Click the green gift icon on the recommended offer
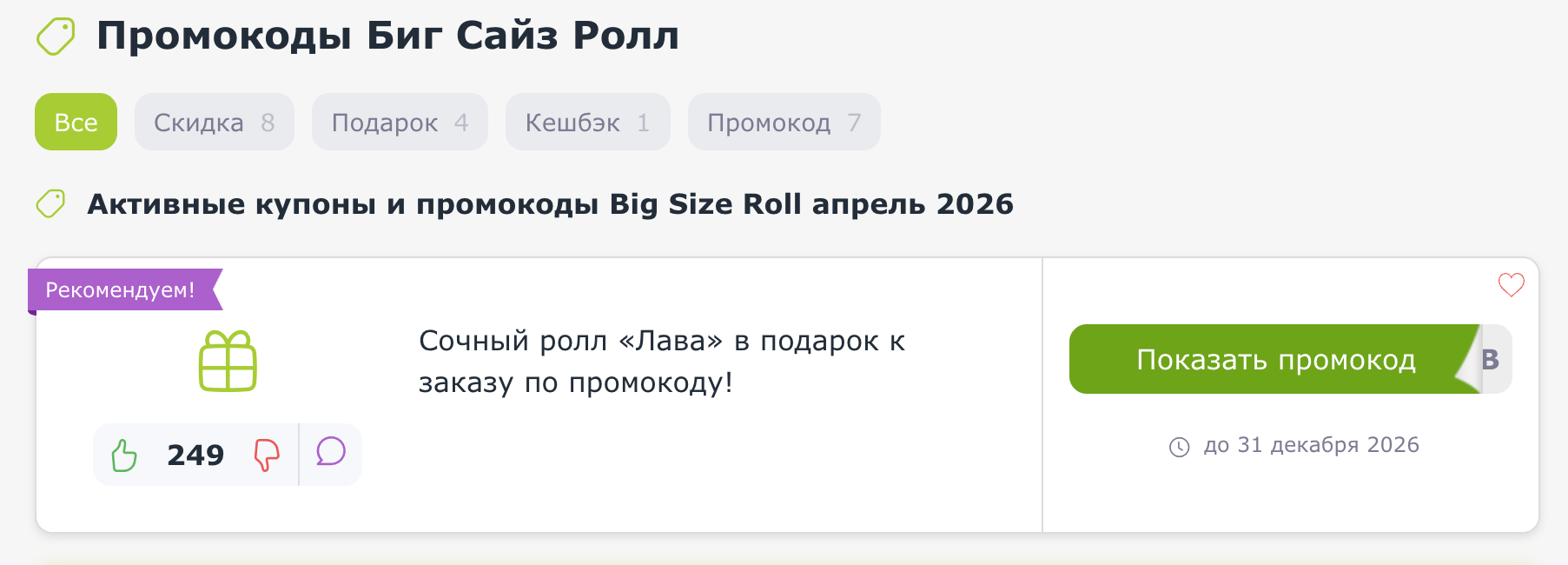1568x565 pixels. tap(228, 360)
